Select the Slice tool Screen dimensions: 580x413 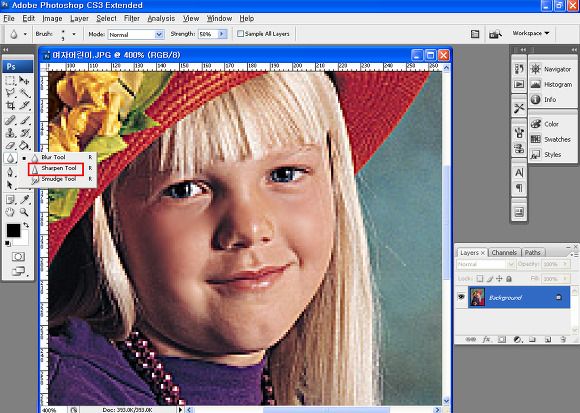click(24, 106)
